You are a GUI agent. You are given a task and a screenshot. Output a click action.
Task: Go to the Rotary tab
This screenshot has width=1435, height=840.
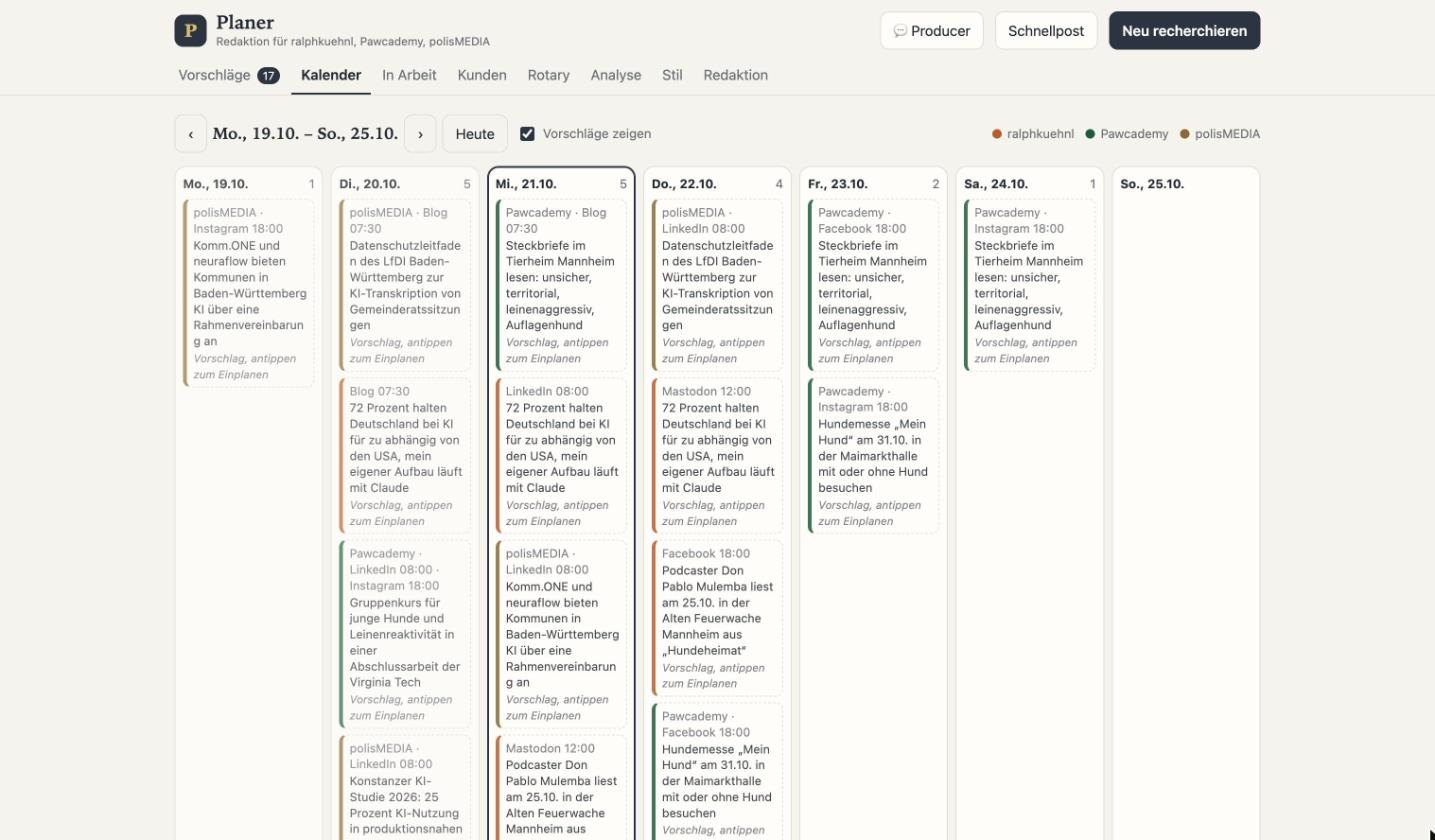[549, 75]
